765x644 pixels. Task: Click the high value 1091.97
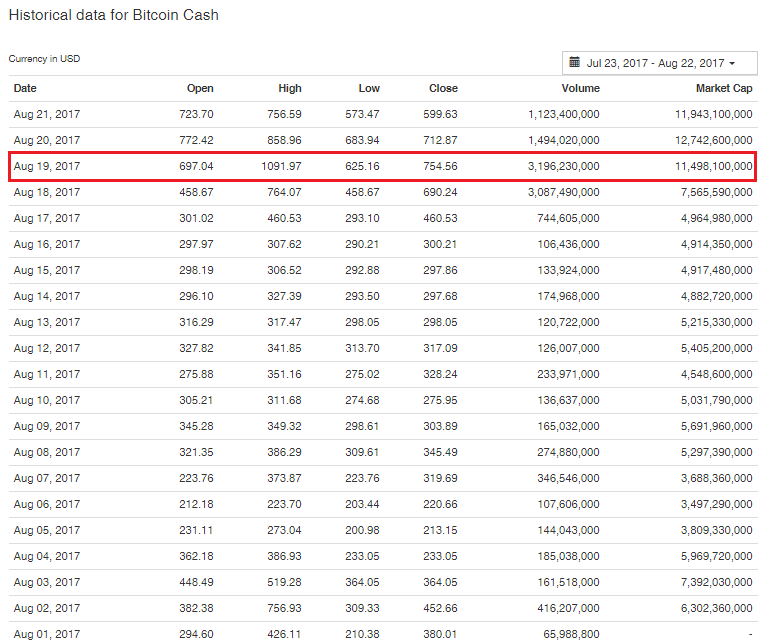281,166
